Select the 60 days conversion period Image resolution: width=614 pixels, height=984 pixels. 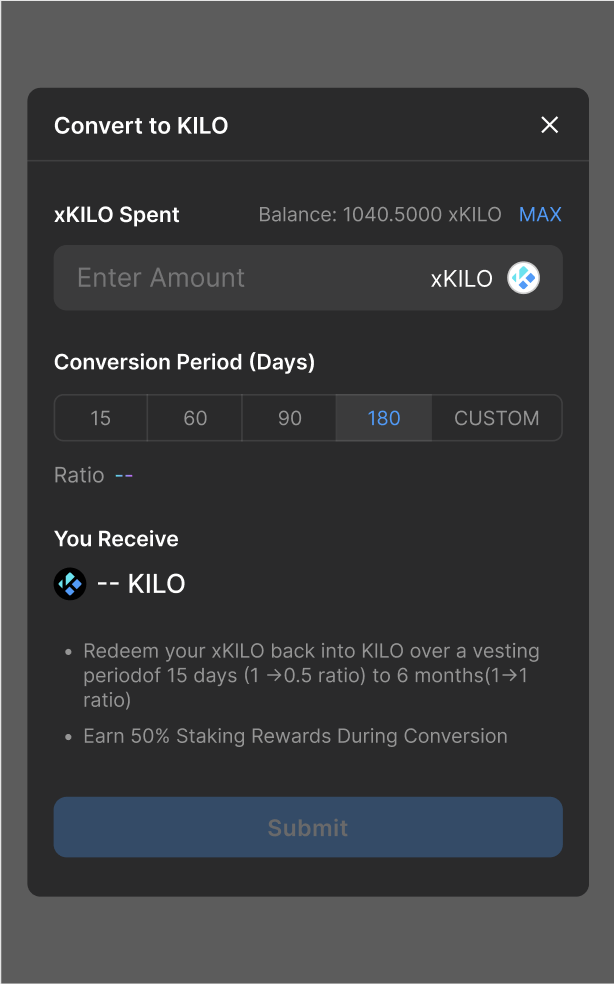coord(195,418)
